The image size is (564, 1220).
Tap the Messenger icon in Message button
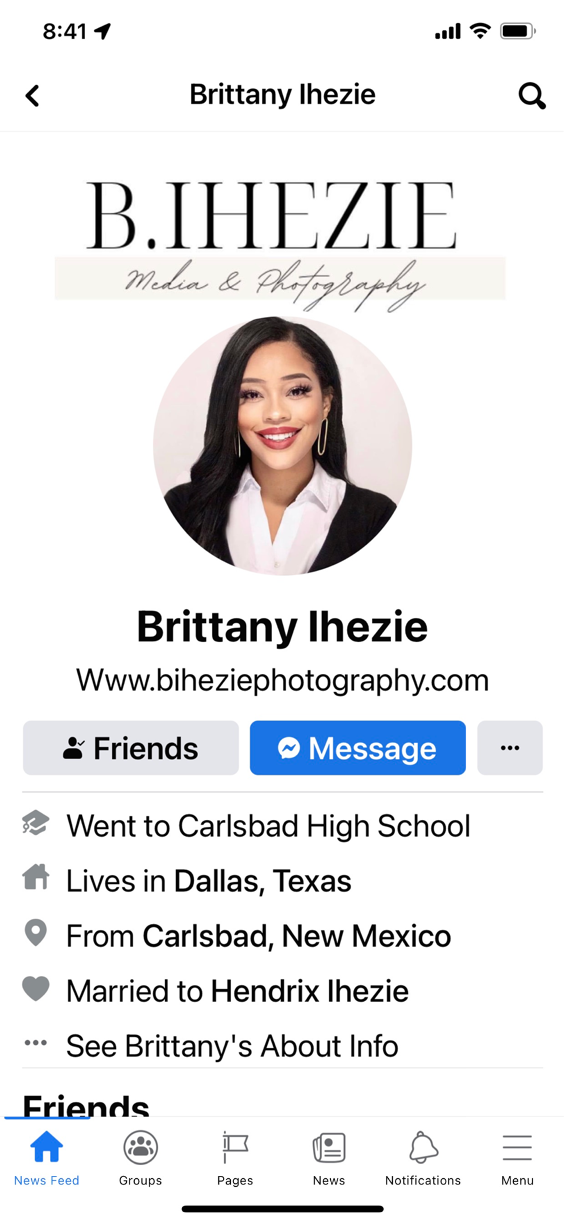click(289, 748)
